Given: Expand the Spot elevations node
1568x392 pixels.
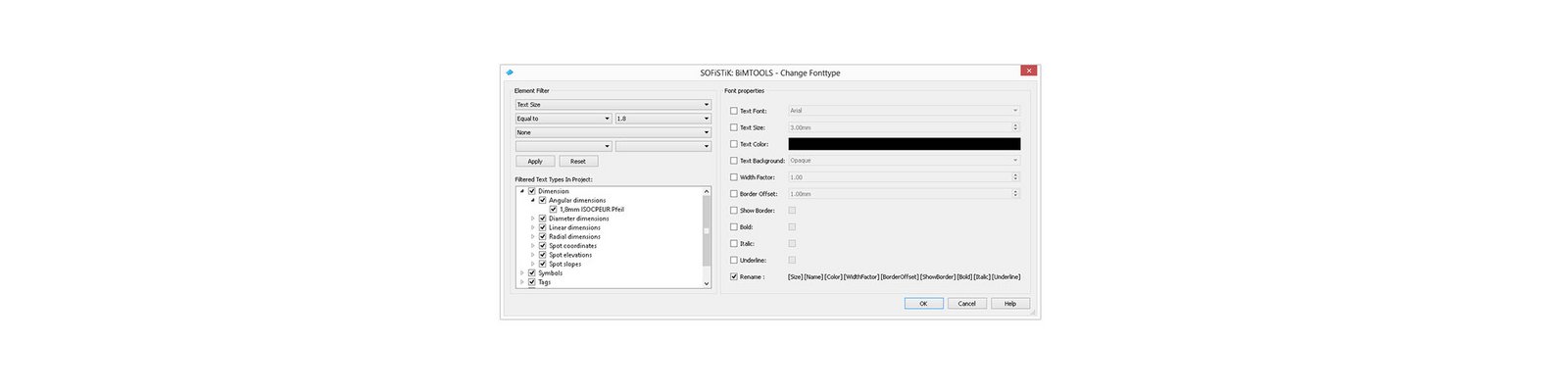Looking at the screenshot, I should pyautogui.click(x=533, y=255).
